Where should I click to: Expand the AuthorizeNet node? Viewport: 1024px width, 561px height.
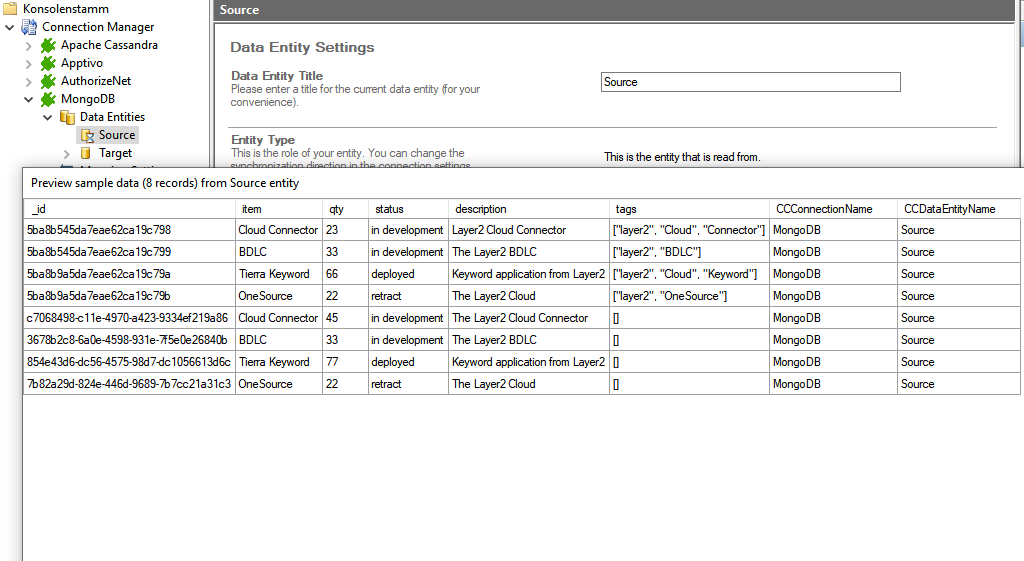click(x=29, y=82)
